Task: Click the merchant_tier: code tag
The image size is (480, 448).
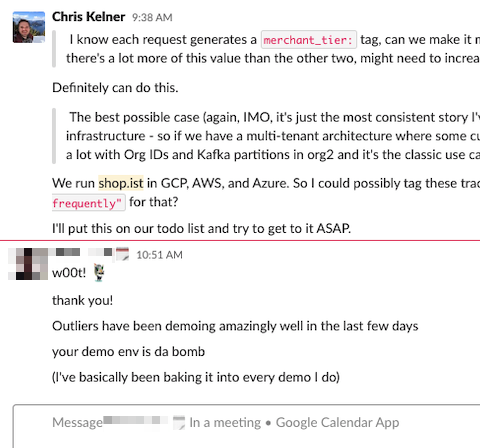Action: (x=309, y=40)
